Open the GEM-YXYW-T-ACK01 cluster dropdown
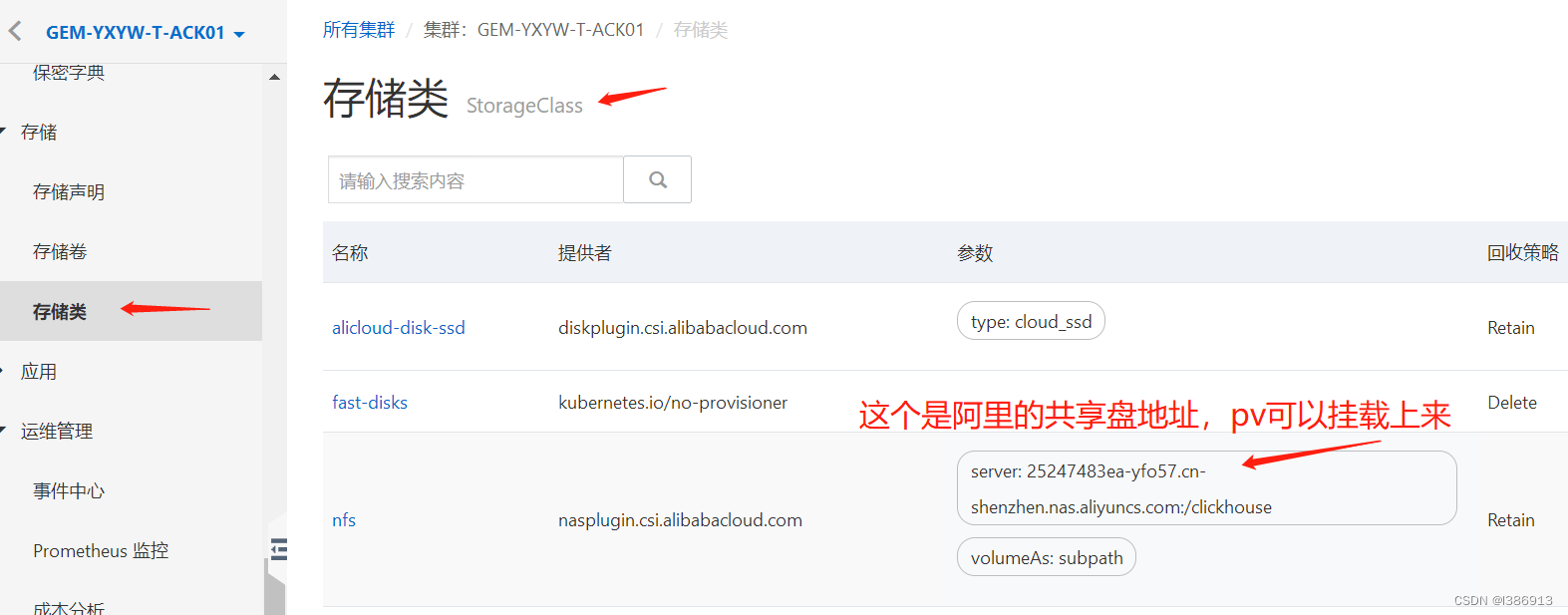The height and width of the screenshot is (615, 1568). (x=145, y=33)
